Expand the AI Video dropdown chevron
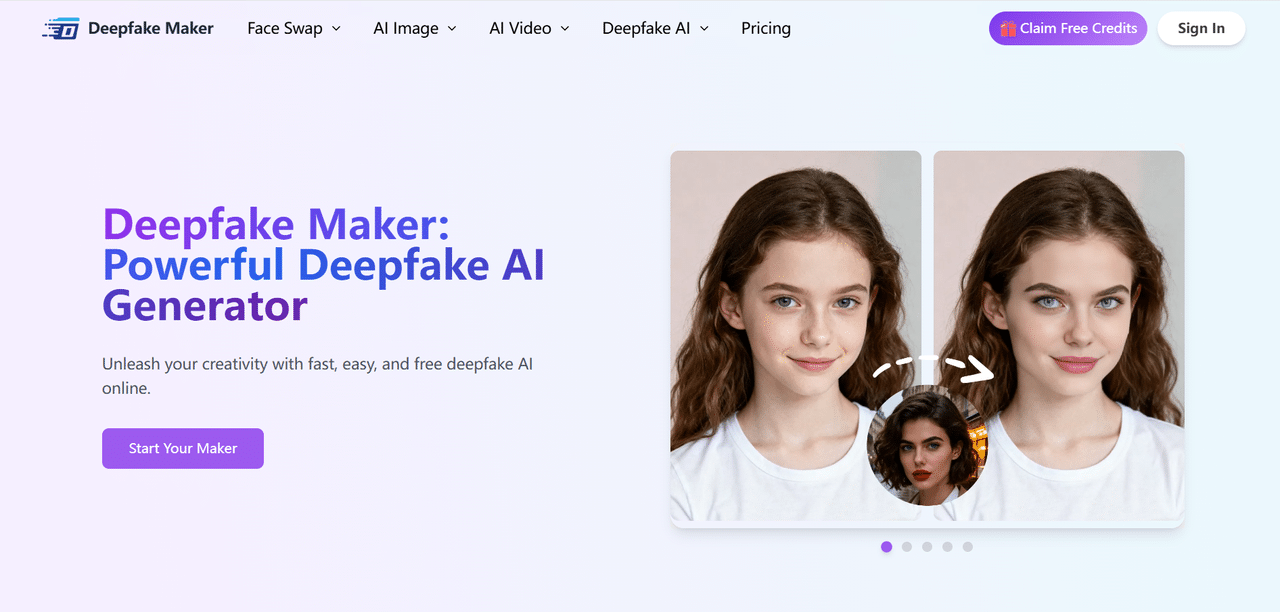Image resolution: width=1280 pixels, height=612 pixels. [566, 28]
